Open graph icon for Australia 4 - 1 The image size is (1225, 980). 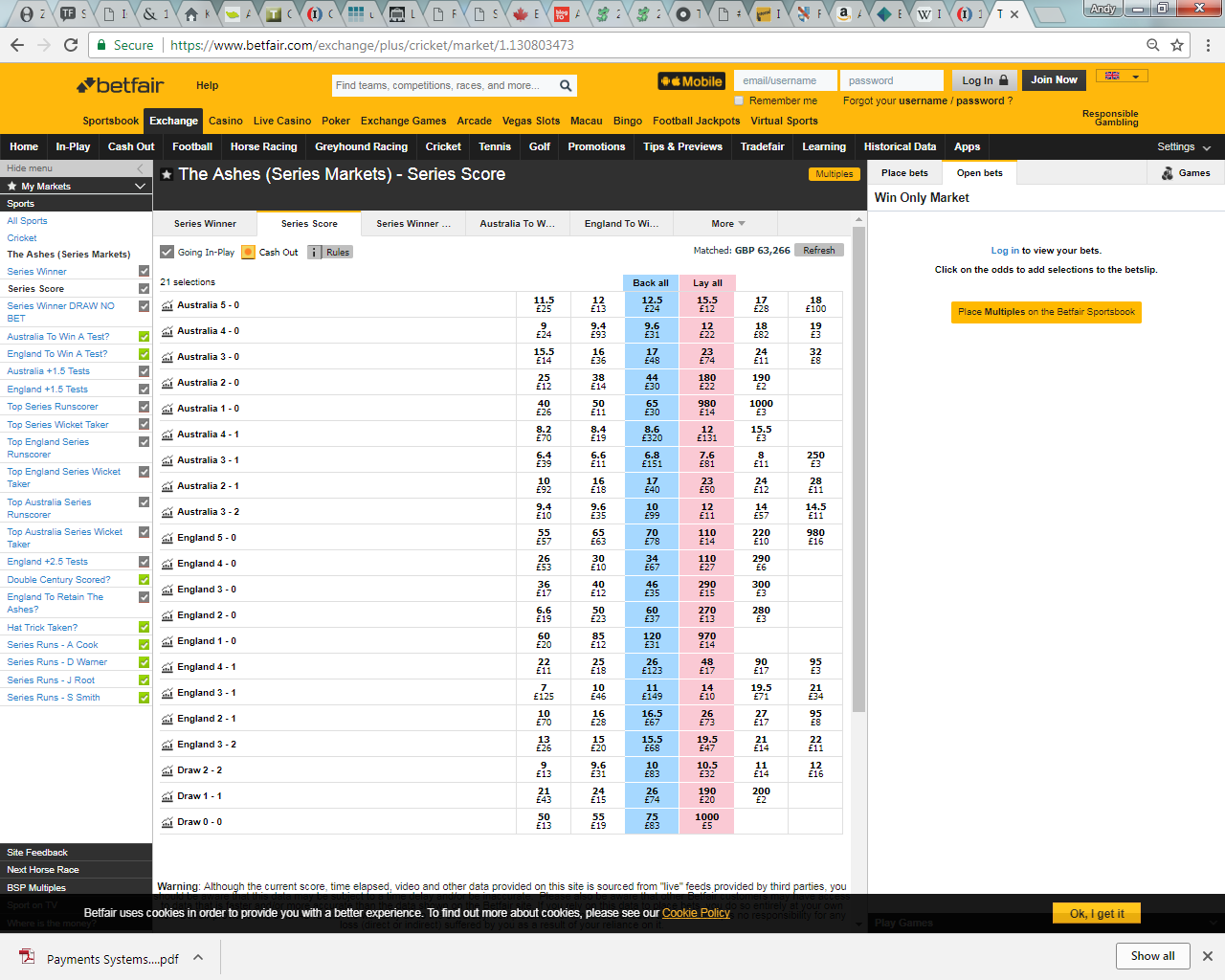(x=167, y=434)
